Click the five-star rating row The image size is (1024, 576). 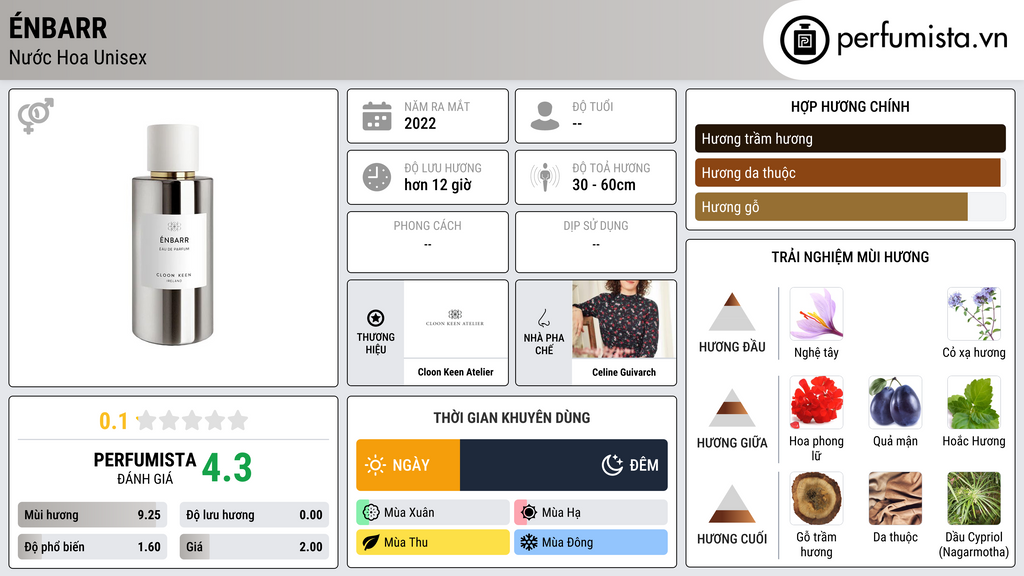tap(193, 420)
